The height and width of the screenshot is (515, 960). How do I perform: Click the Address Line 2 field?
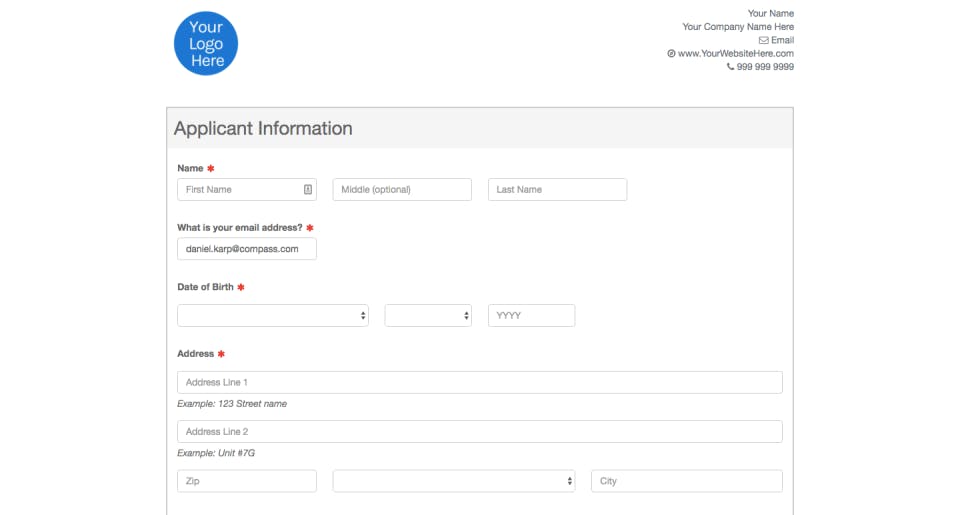point(480,432)
